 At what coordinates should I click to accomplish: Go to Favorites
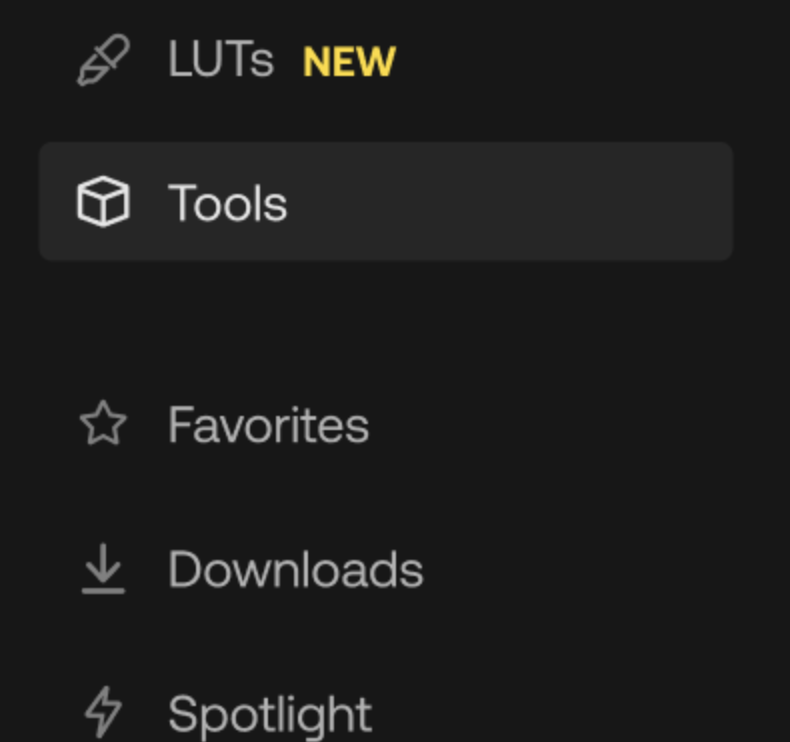(268, 425)
